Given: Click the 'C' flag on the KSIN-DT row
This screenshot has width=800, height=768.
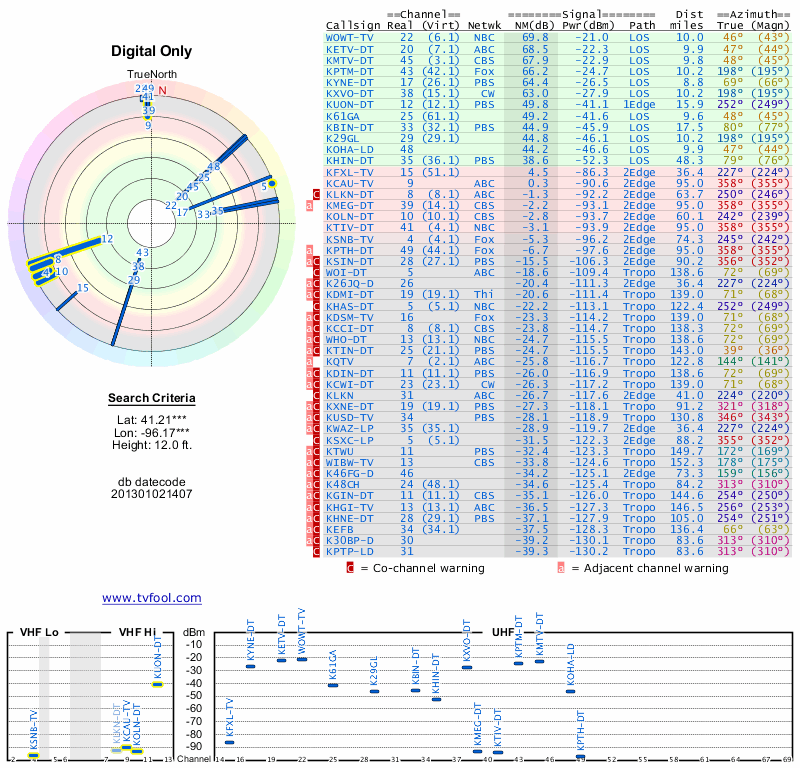Looking at the screenshot, I should [x=316, y=261].
